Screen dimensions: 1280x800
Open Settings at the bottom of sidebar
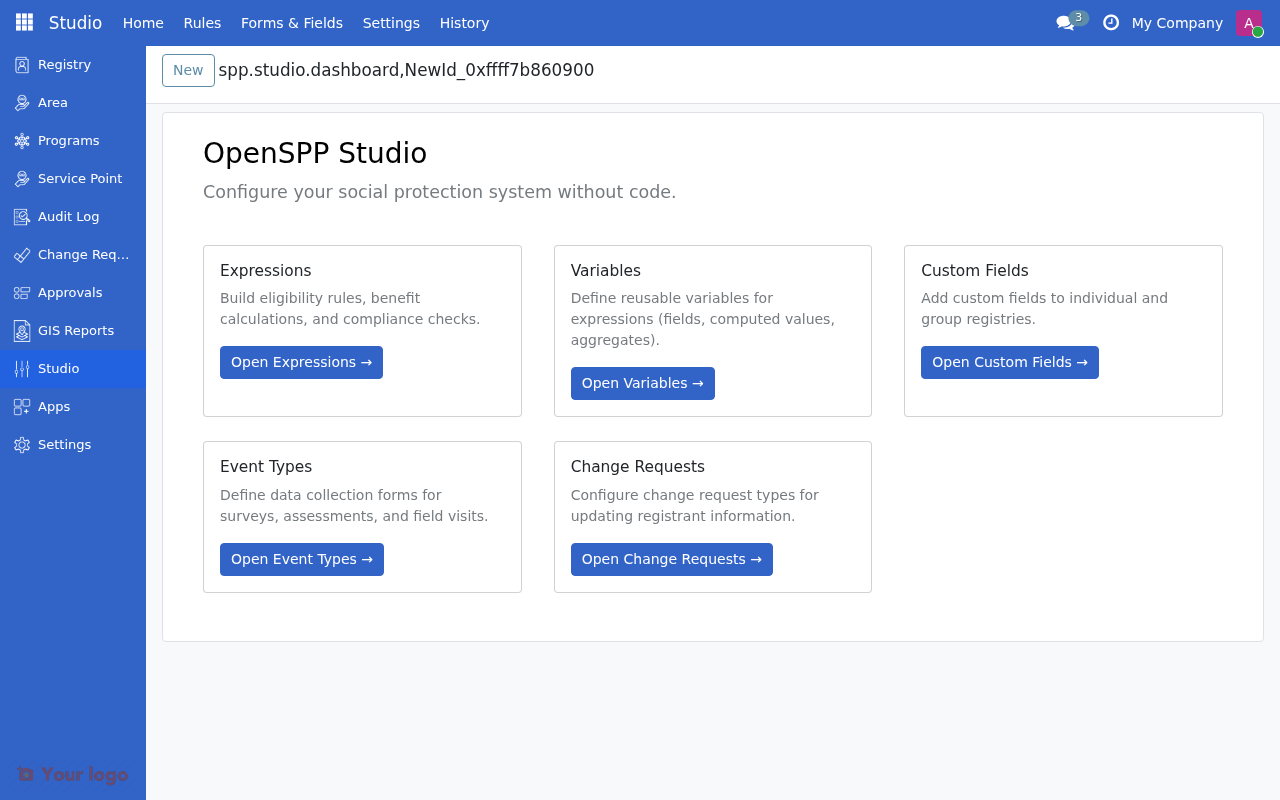pyautogui.click(x=64, y=444)
